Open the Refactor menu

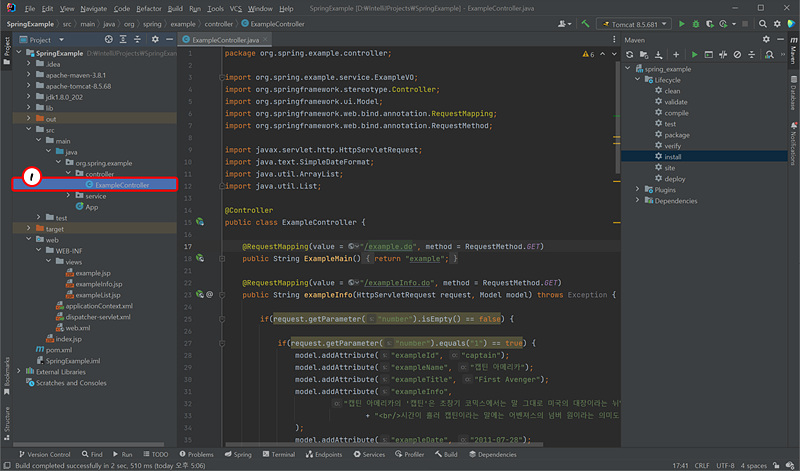coord(149,9)
